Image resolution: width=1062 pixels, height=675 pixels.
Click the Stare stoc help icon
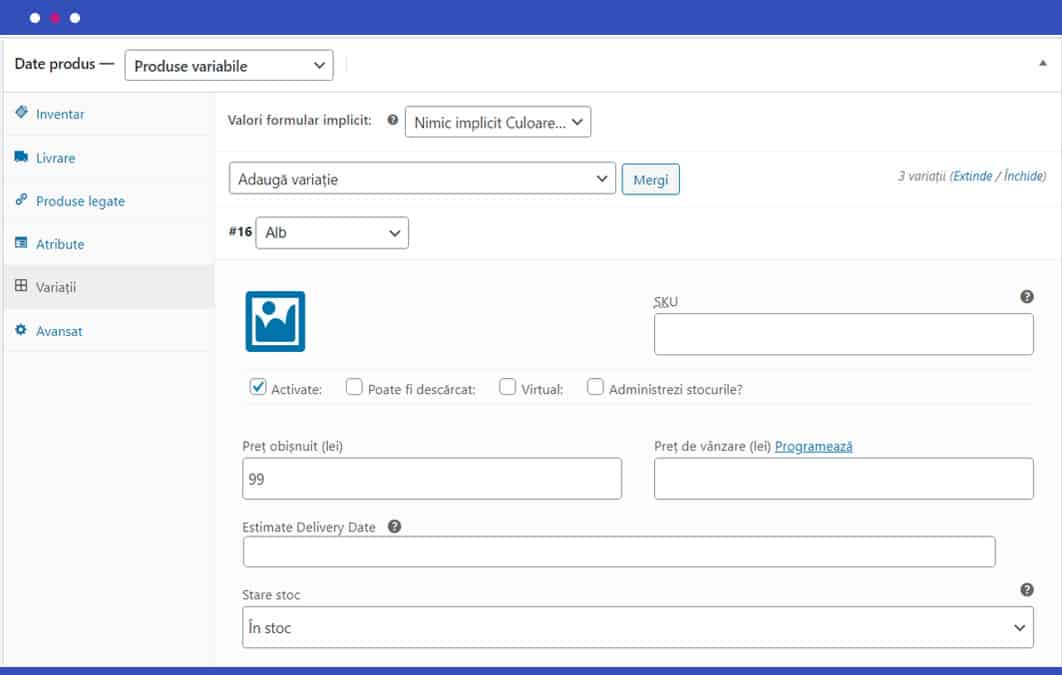click(1027, 590)
